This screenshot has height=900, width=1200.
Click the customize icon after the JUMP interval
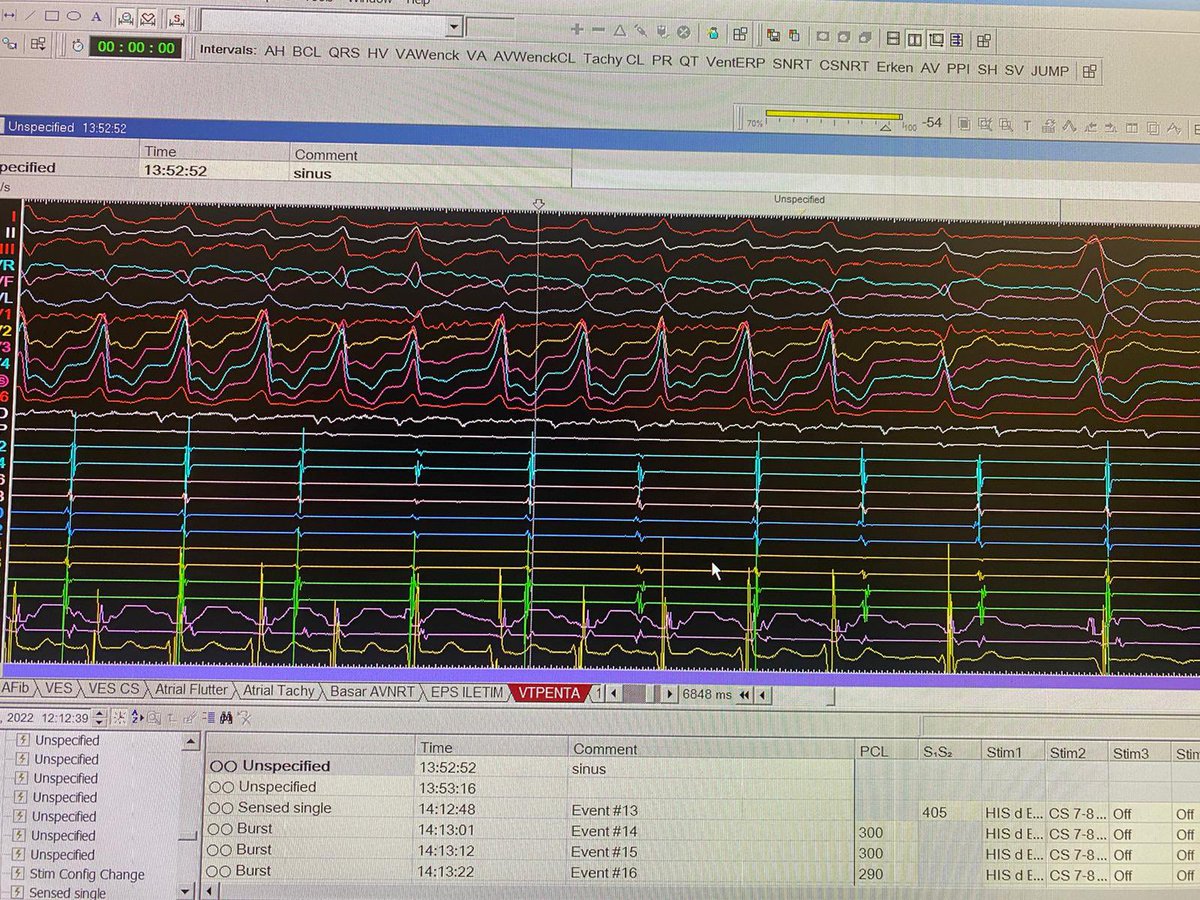click(x=1090, y=71)
